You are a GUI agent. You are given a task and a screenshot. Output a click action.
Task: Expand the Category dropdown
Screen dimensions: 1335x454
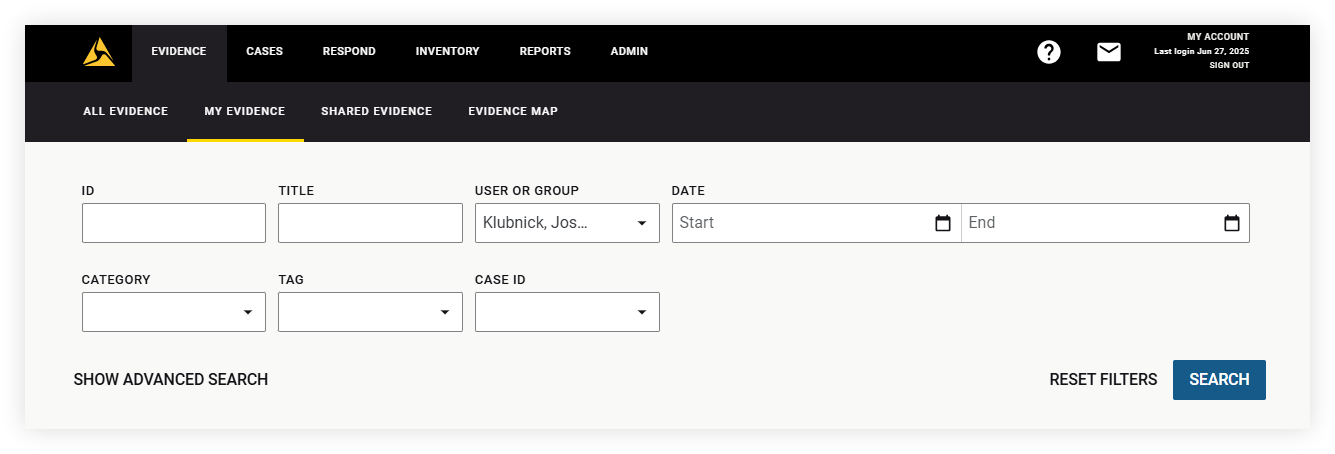tap(174, 312)
